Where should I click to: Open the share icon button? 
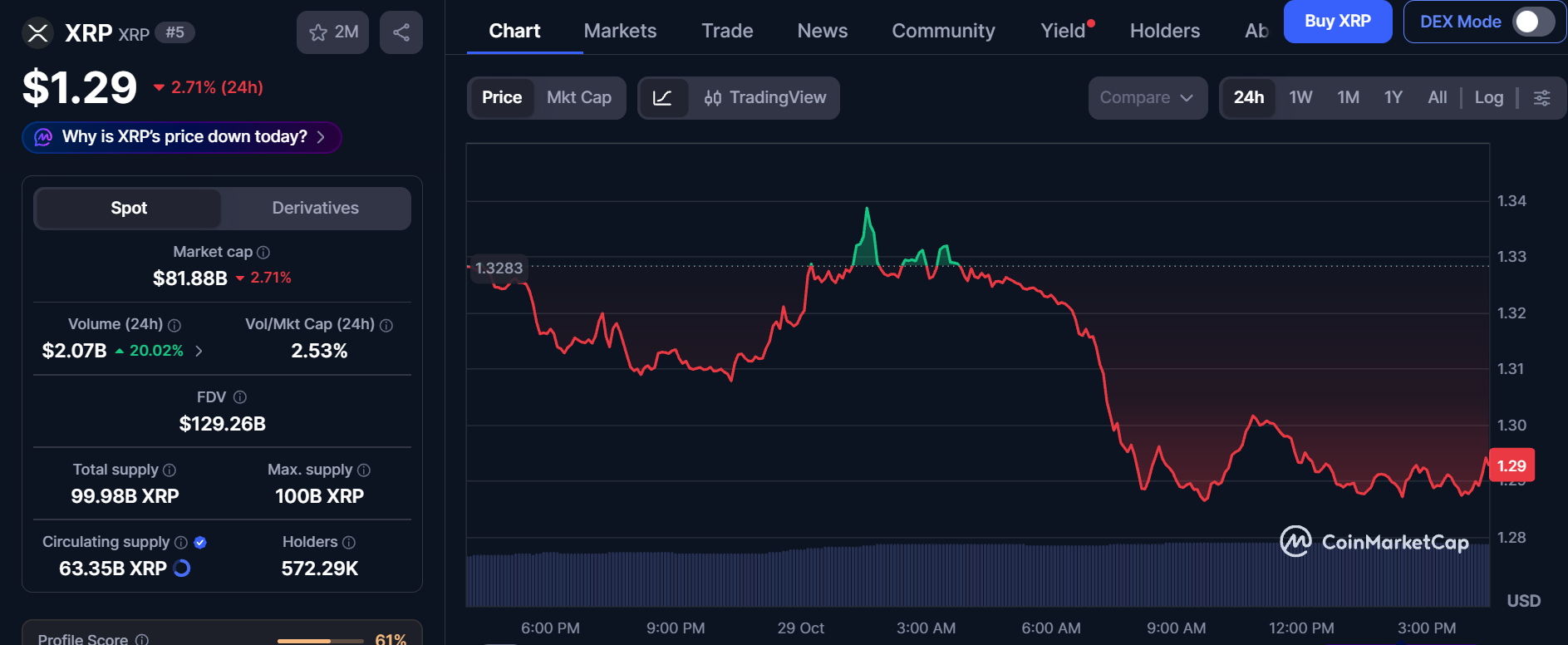(x=401, y=32)
